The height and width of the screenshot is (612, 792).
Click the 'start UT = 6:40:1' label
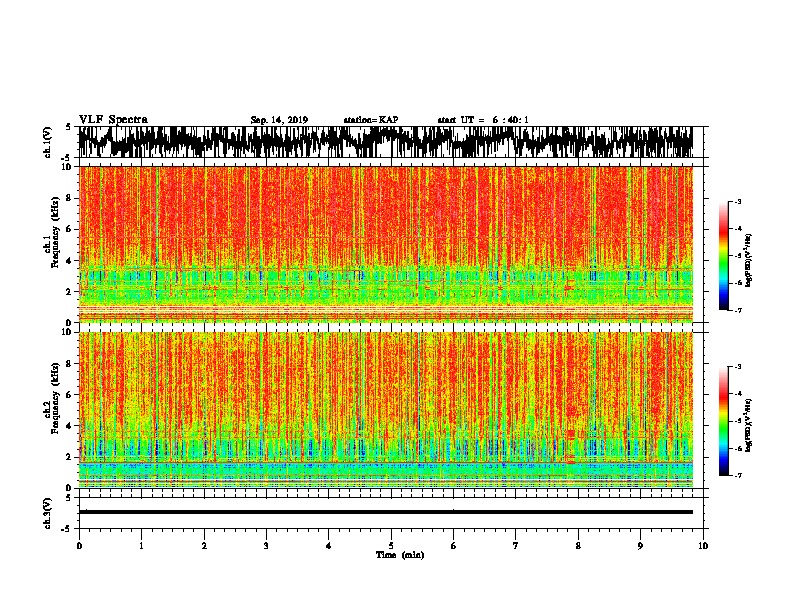tap(483, 120)
